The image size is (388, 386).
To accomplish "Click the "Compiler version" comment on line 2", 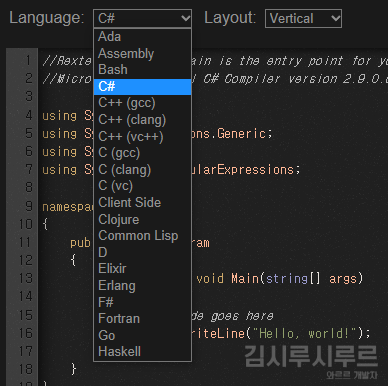I will point(281,79).
